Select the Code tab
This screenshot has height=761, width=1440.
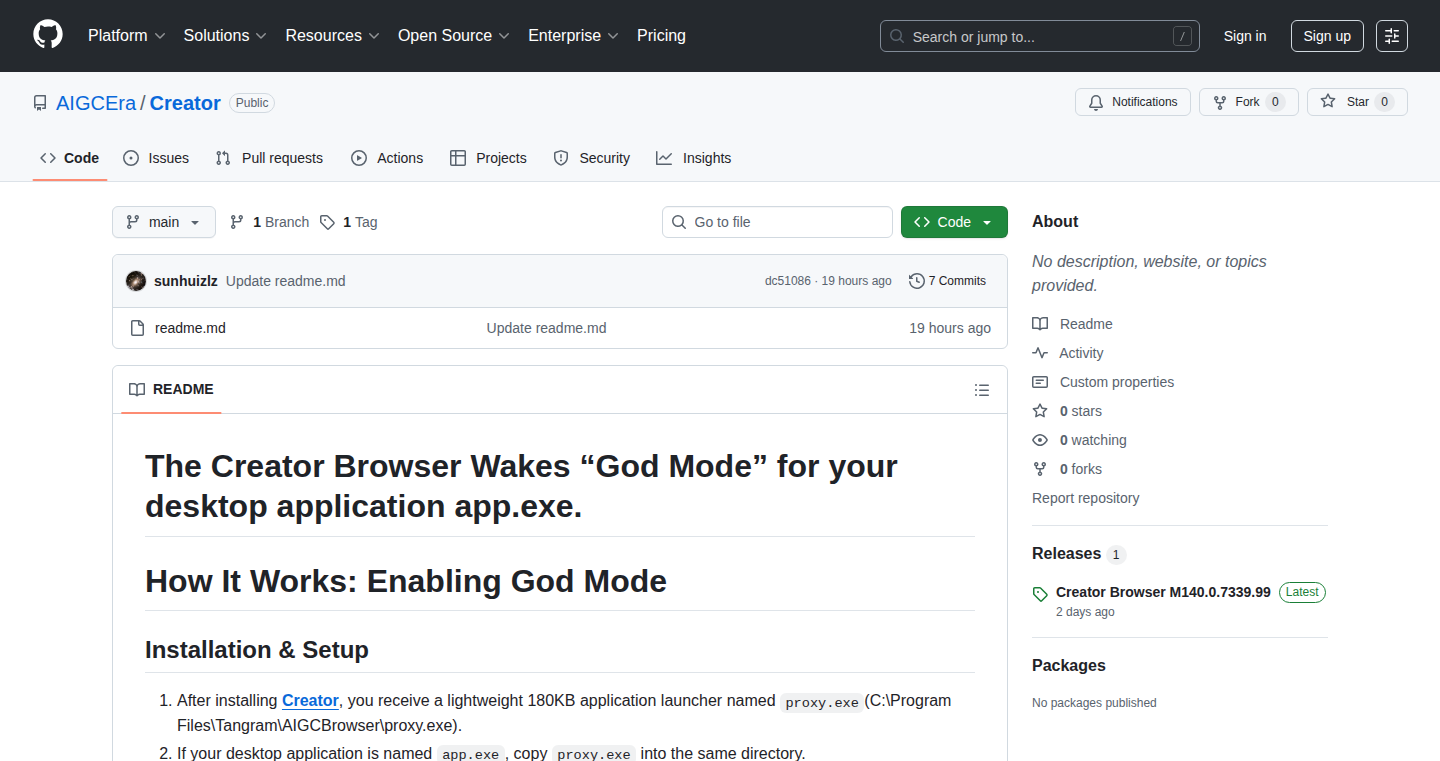[70, 158]
